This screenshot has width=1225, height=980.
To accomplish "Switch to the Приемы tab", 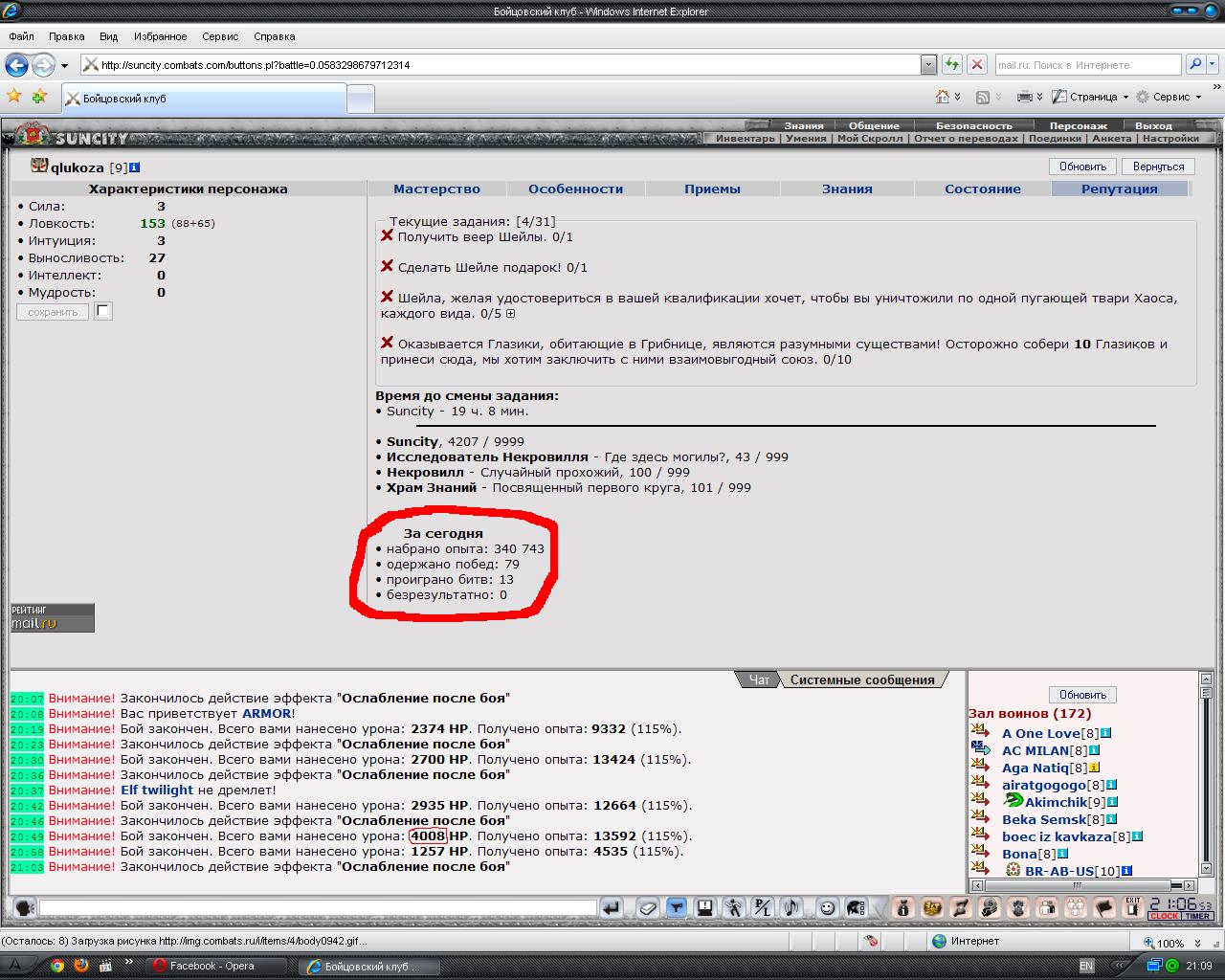I will pos(712,189).
